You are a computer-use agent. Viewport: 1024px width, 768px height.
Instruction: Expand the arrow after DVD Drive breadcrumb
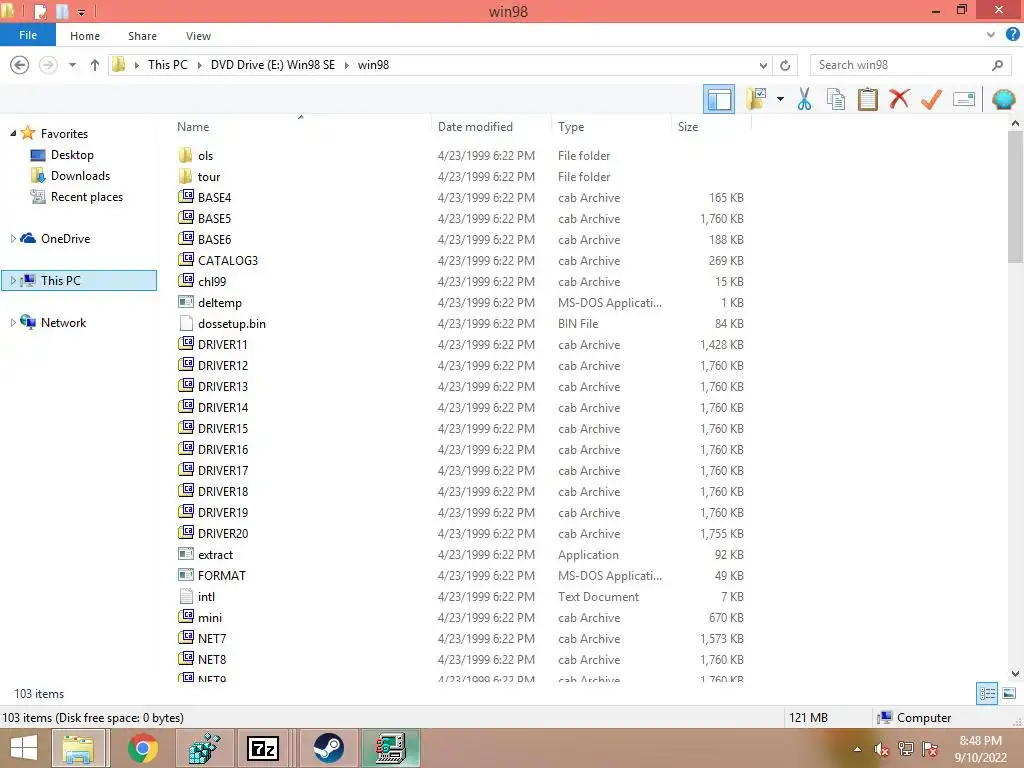pyautogui.click(x=347, y=65)
